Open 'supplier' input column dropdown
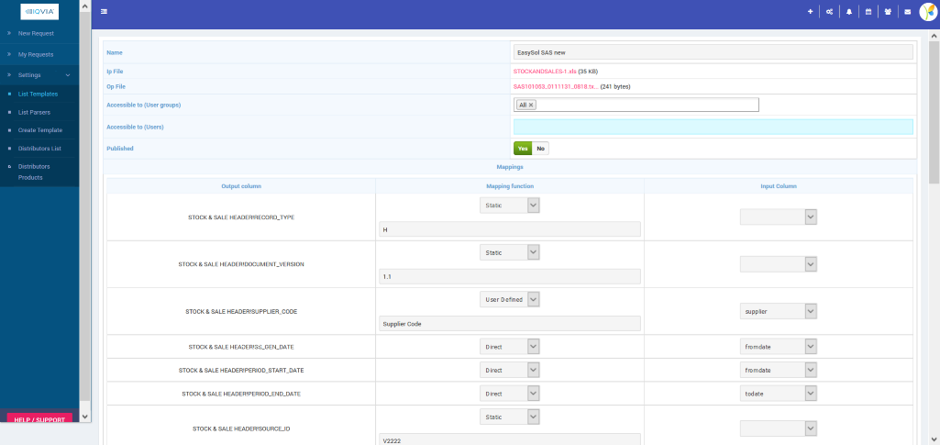The width and height of the screenshot is (940, 445). [x=778, y=311]
